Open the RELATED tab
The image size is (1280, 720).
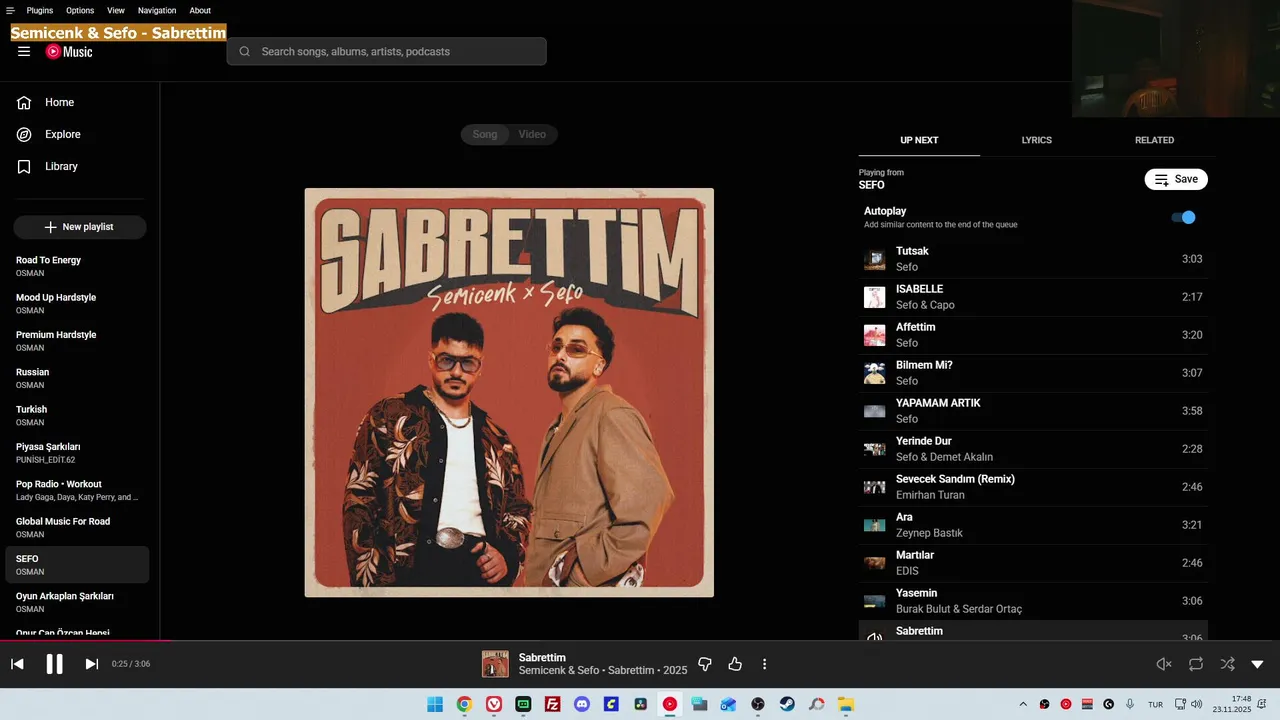coord(1154,140)
